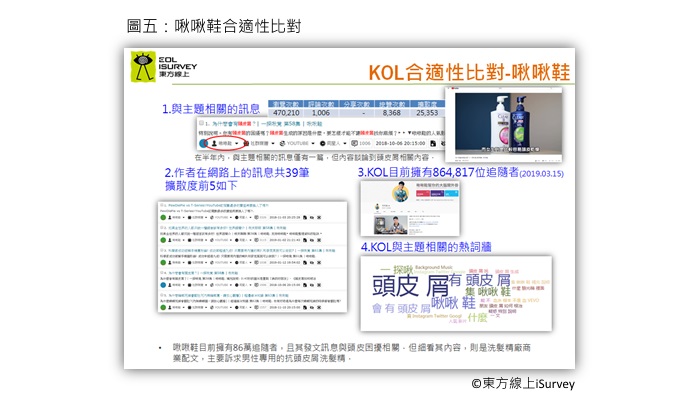The width and height of the screenshot is (700, 400).
Task: Open the PewDiePie vs T-Series post title link
Action: pos(218,205)
